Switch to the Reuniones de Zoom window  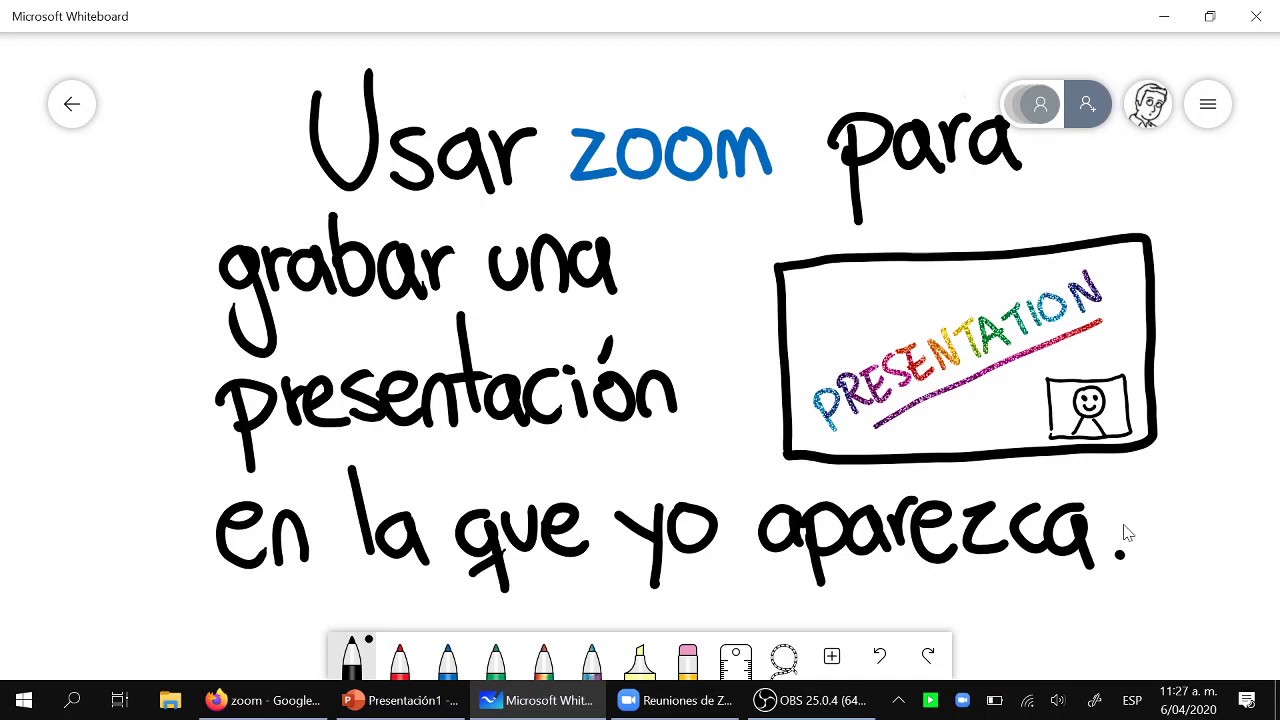[675, 700]
